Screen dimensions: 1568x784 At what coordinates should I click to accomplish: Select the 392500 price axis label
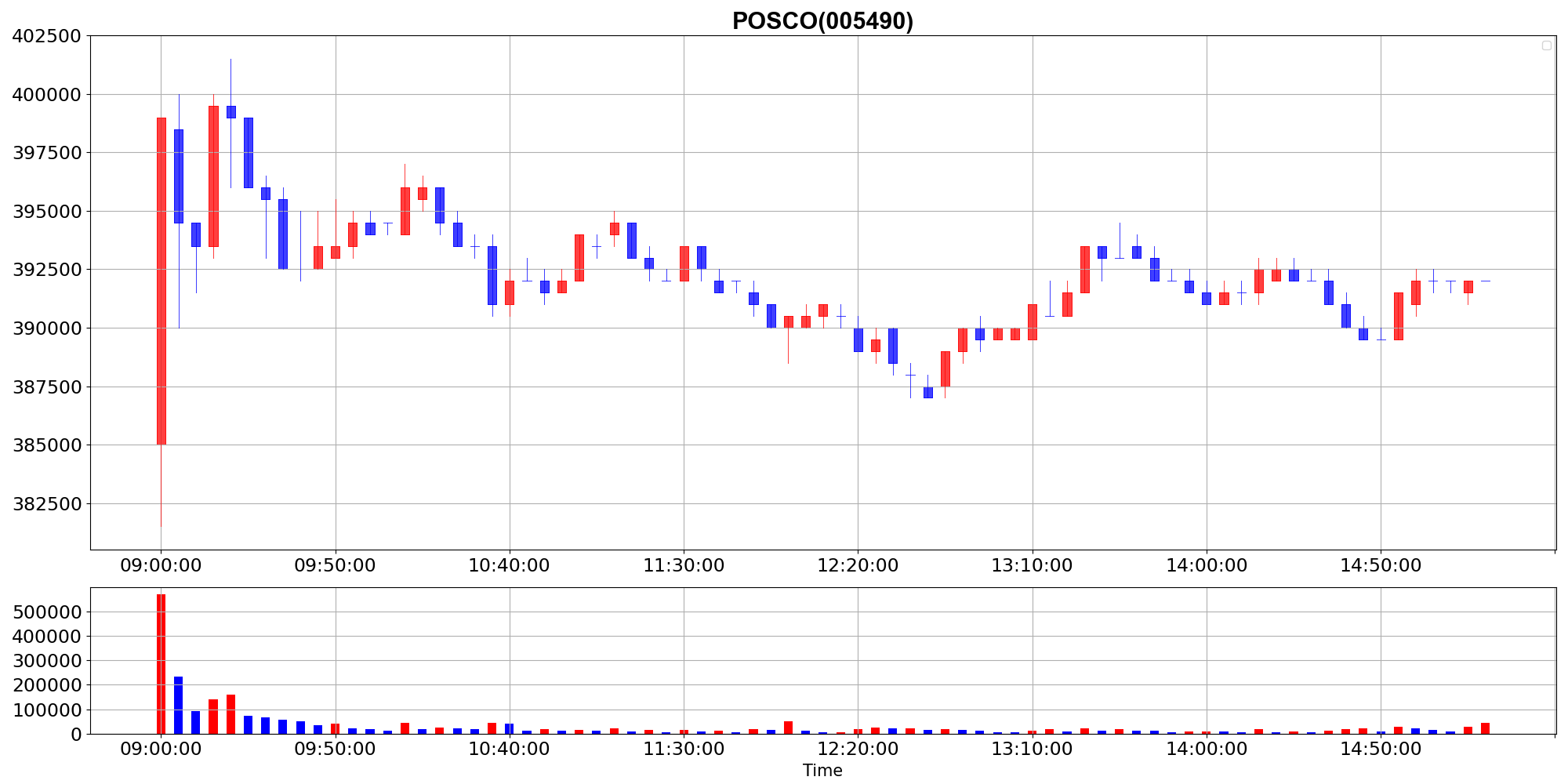tap(47, 270)
